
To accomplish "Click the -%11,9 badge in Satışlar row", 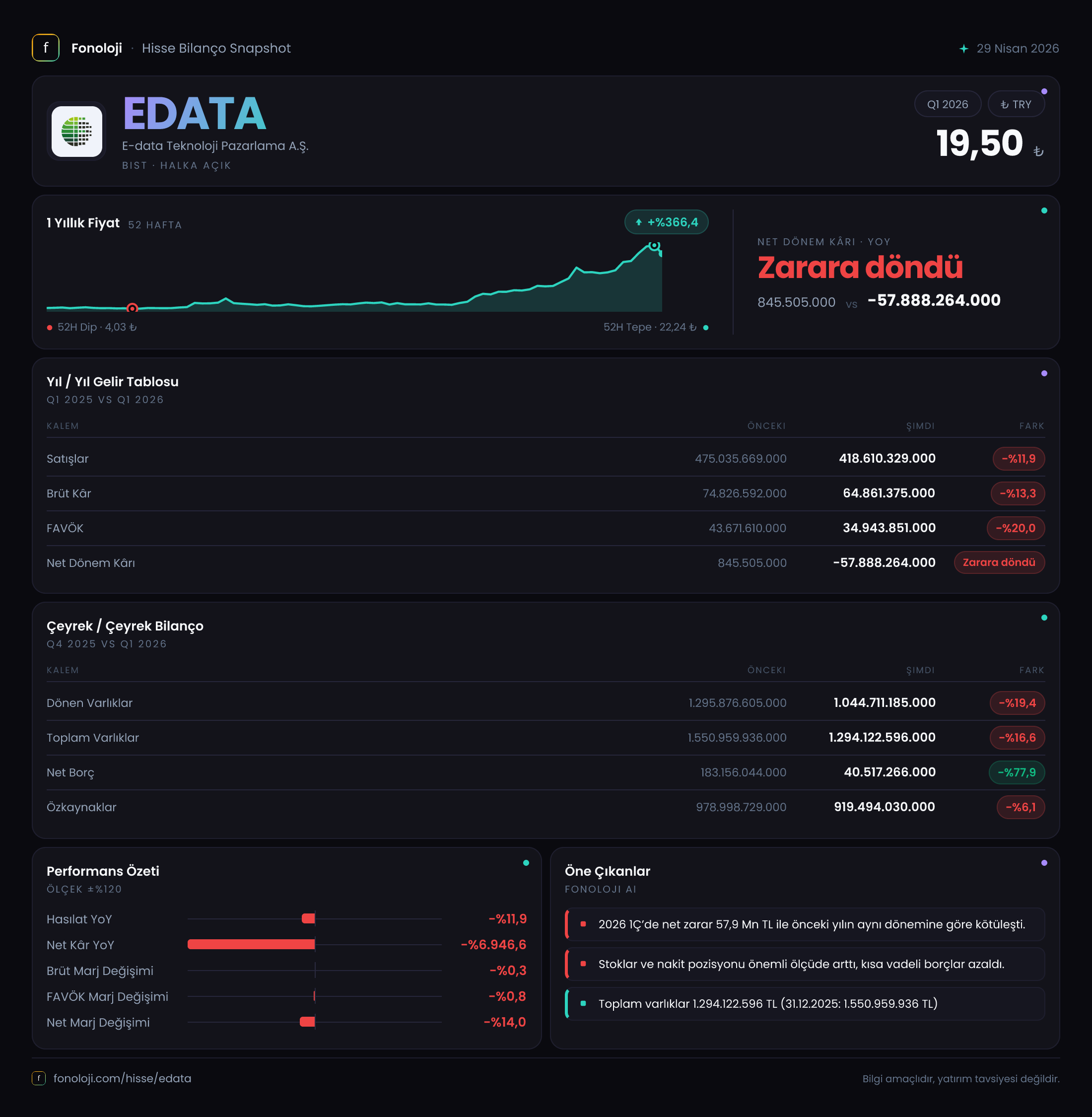I will coord(1019,458).
